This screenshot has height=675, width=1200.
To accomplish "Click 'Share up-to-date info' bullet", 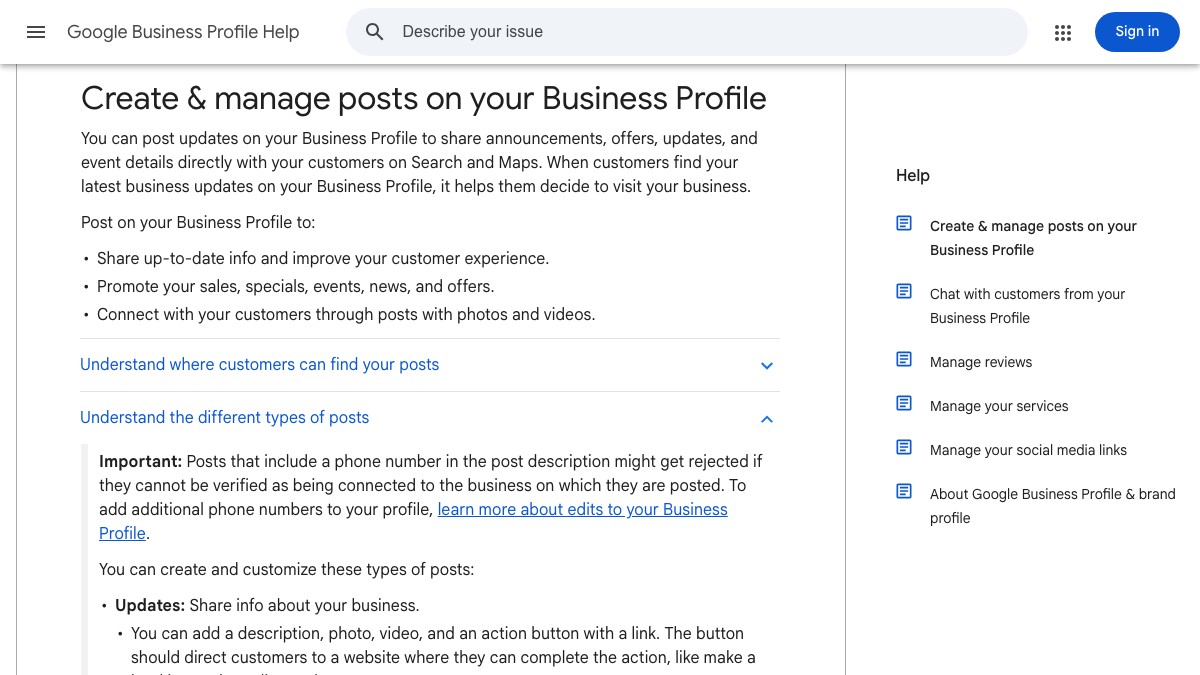I will pyautogui.click(x=323, y=258).
